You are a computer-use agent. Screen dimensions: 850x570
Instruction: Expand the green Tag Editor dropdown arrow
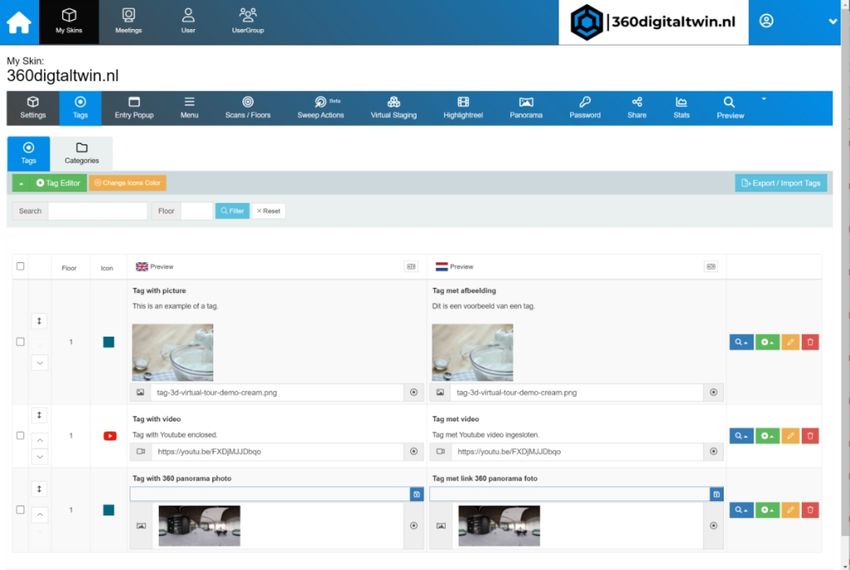coord(21,183)
